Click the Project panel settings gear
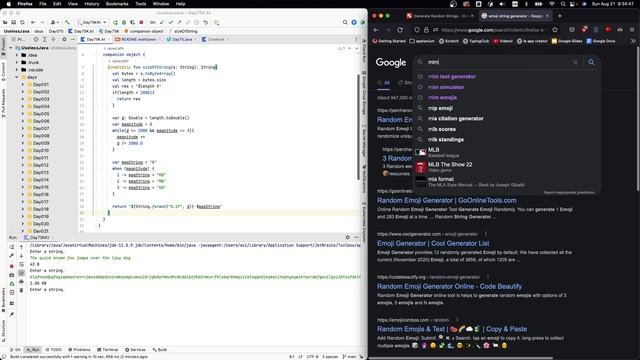 [64, 40]
